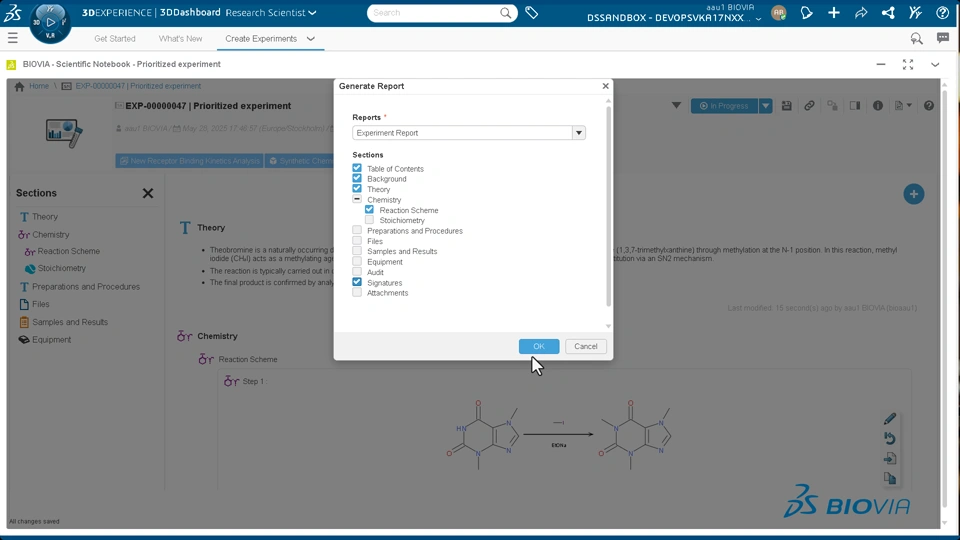Select the Create Experiments tab
This screenshot has width=960, height=540.
[x=261, y=39]
